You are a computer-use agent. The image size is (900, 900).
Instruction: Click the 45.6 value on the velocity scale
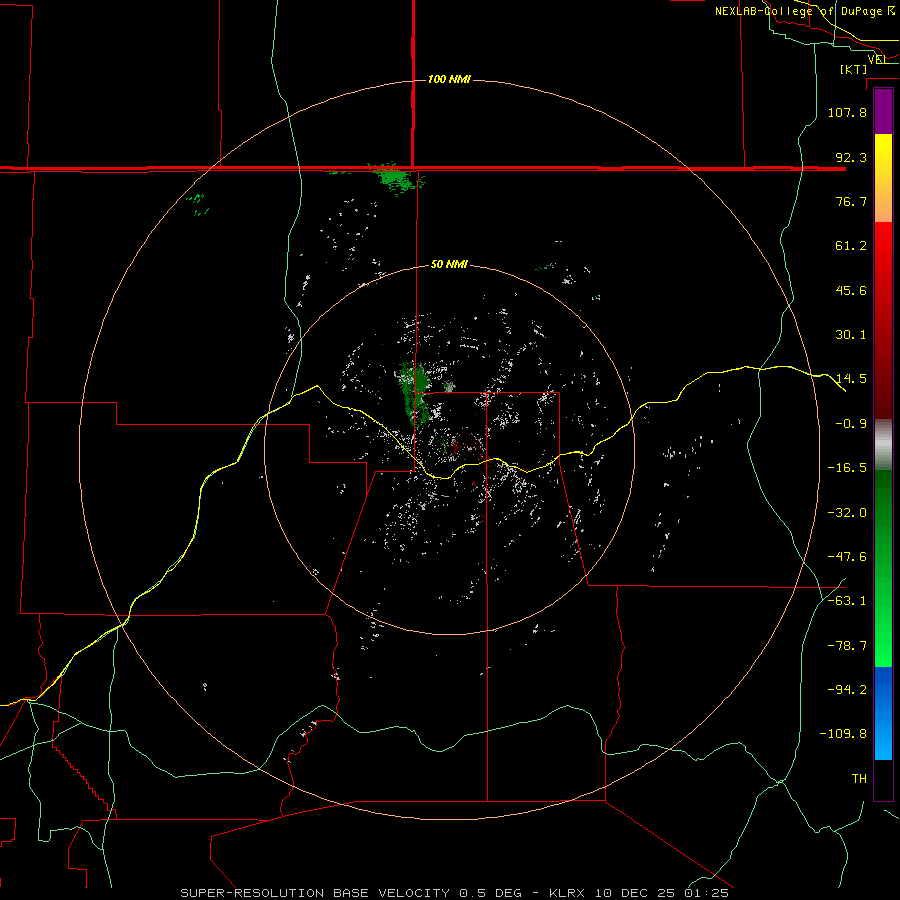[x=851, y=290]
